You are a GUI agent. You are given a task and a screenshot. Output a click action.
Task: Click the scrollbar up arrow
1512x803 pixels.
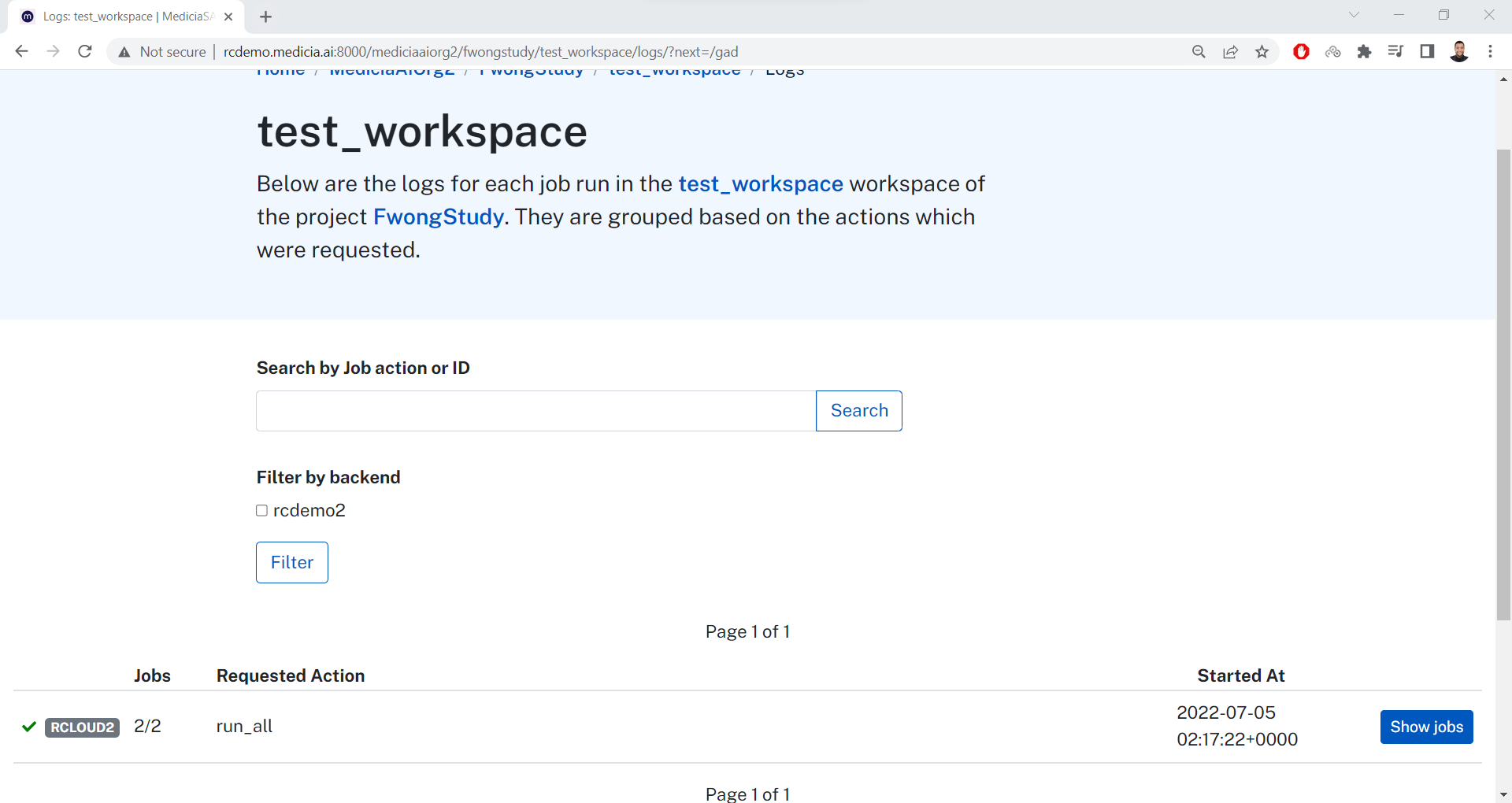[x=1503, y=79]
